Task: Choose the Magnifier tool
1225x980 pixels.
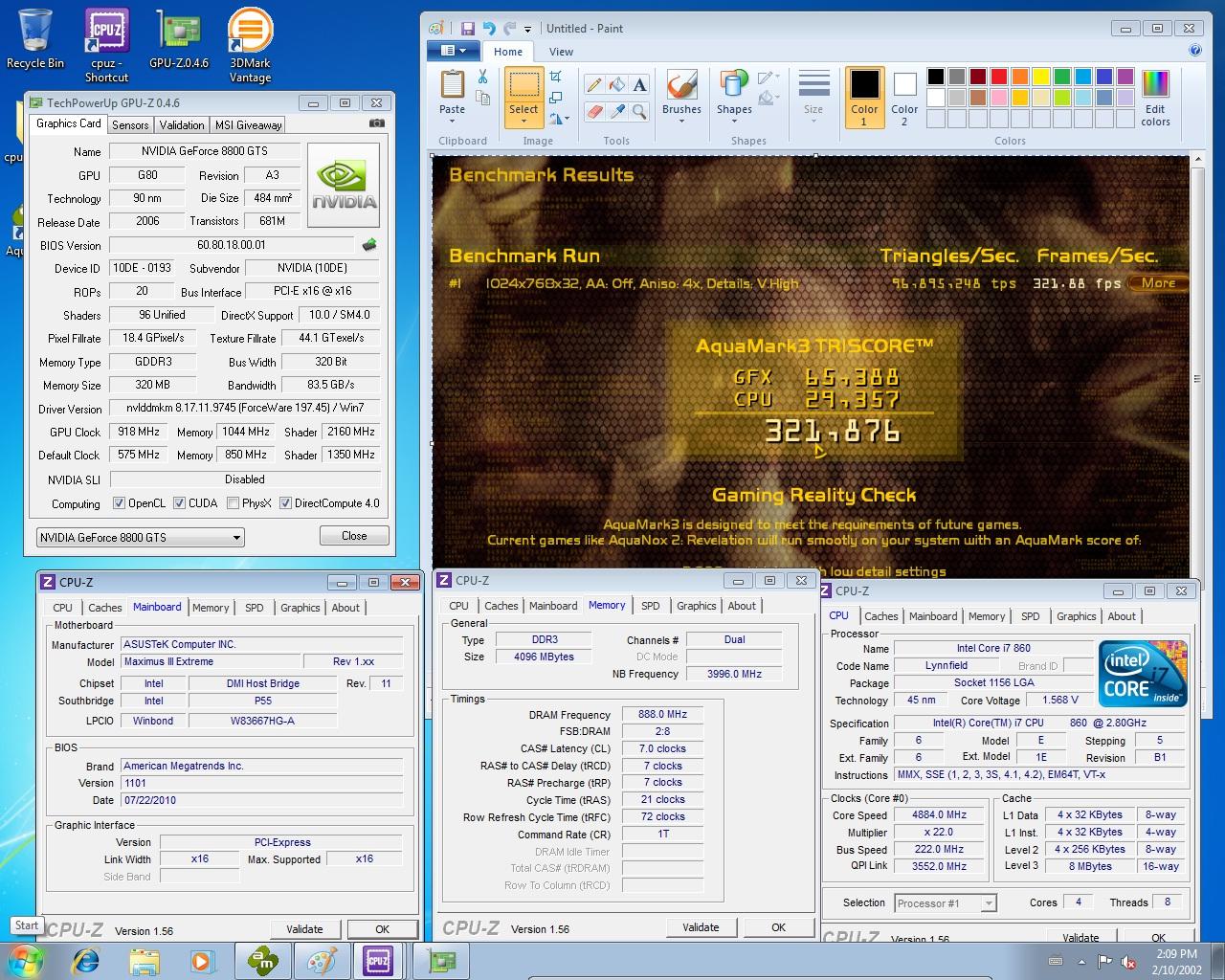Action: click(x=639, y=112)
